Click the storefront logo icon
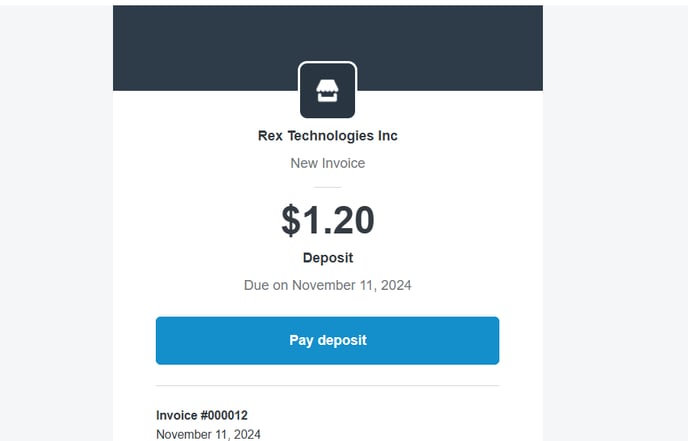The height and width of the screenshot is (441, 688). (327, 90)
